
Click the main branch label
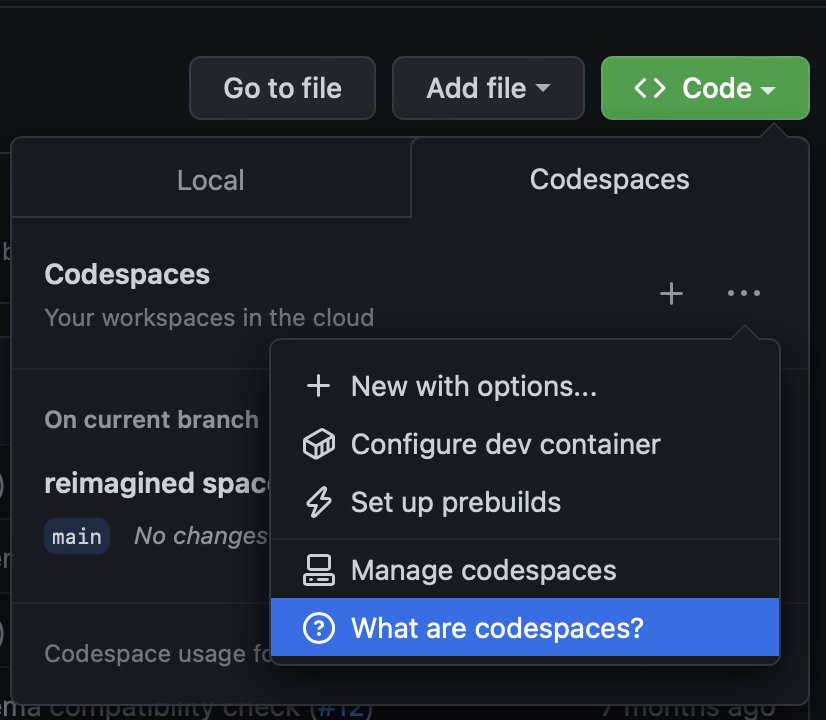tap(77, 536)
